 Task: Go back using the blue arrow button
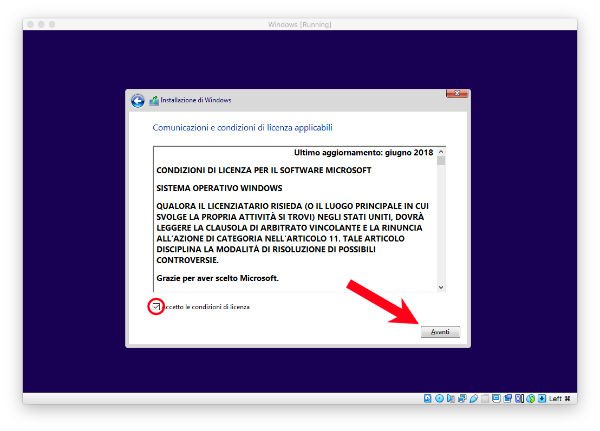tap(138, 101)
